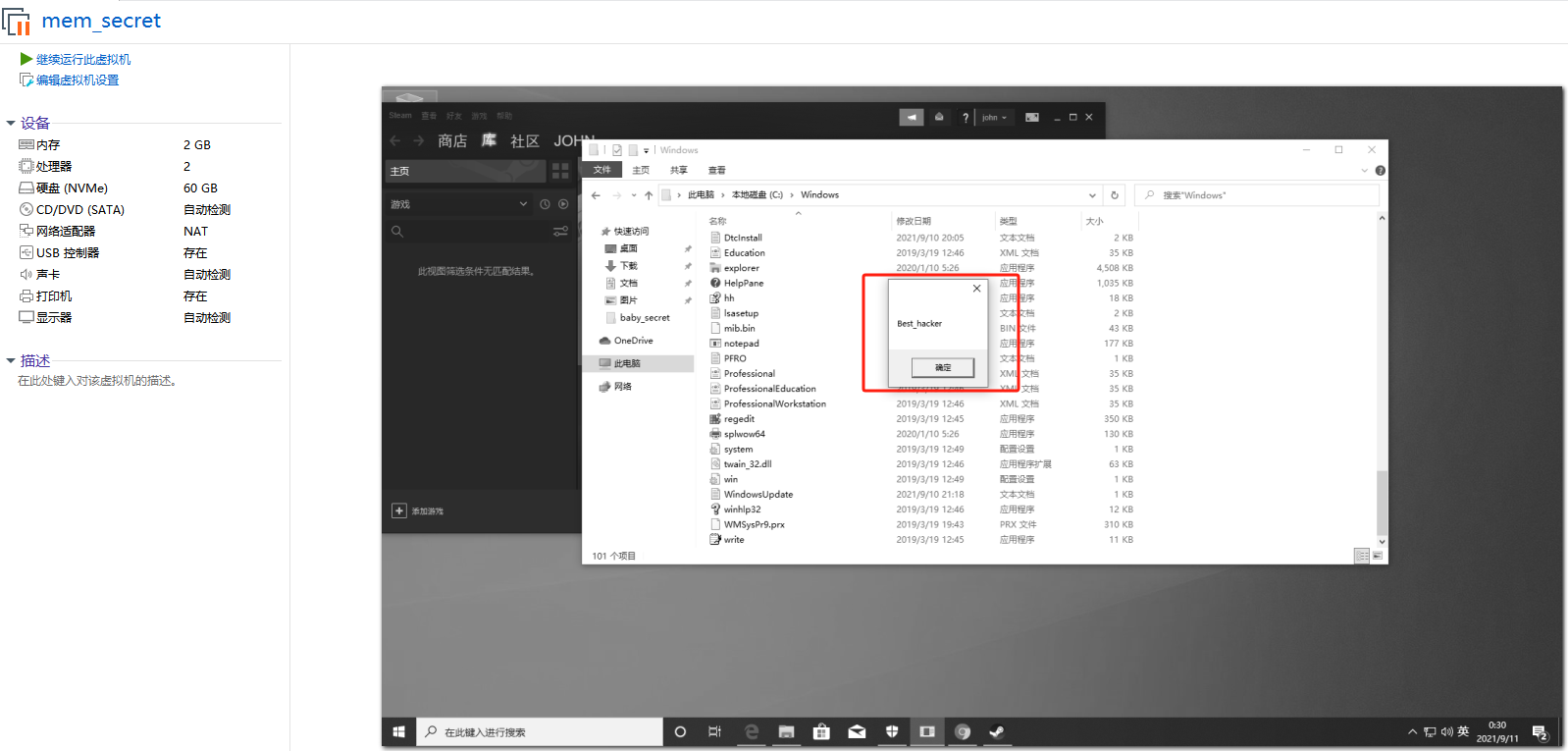1568x751 pixels.
Task: Go back in the Steam navigation
Action: tap(395, 141)
